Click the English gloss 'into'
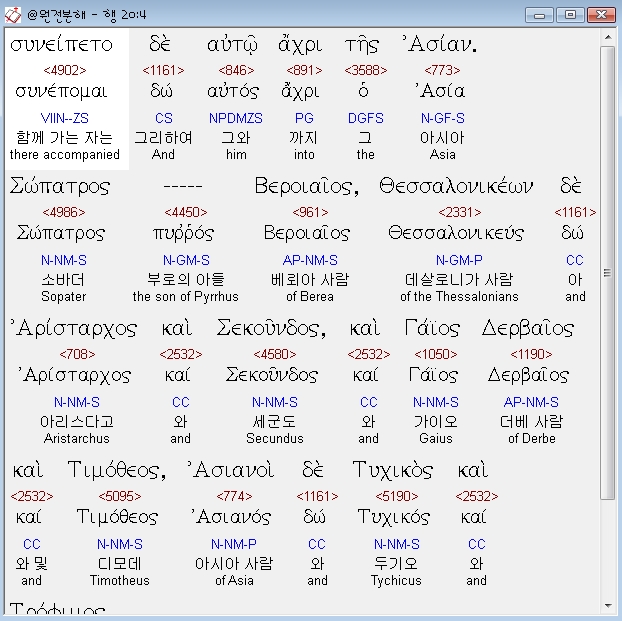The image size is (622, 621). click(304, 154)
